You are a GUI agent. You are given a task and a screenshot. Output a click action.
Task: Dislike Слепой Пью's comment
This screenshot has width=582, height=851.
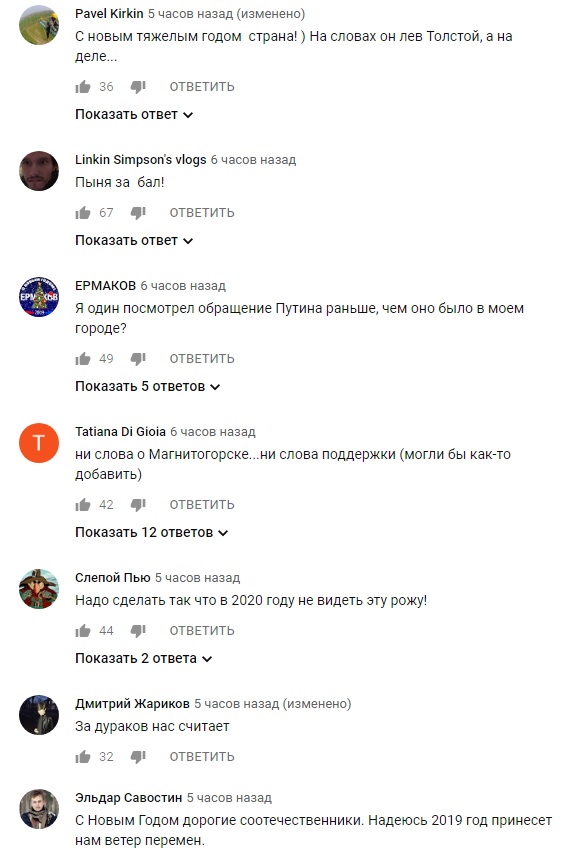[138, 631]
